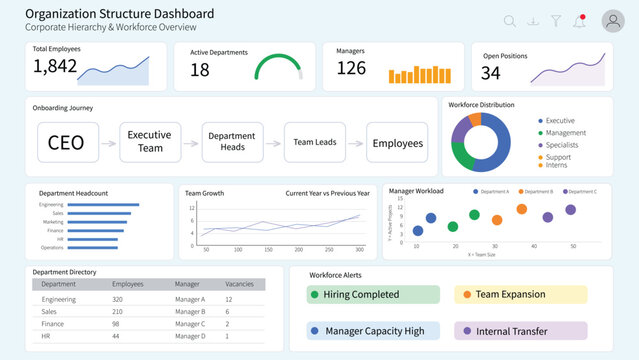Click the 210 employees value
Image resolution: width=639 pixels, height=360 pixels.
coord(117,311)
